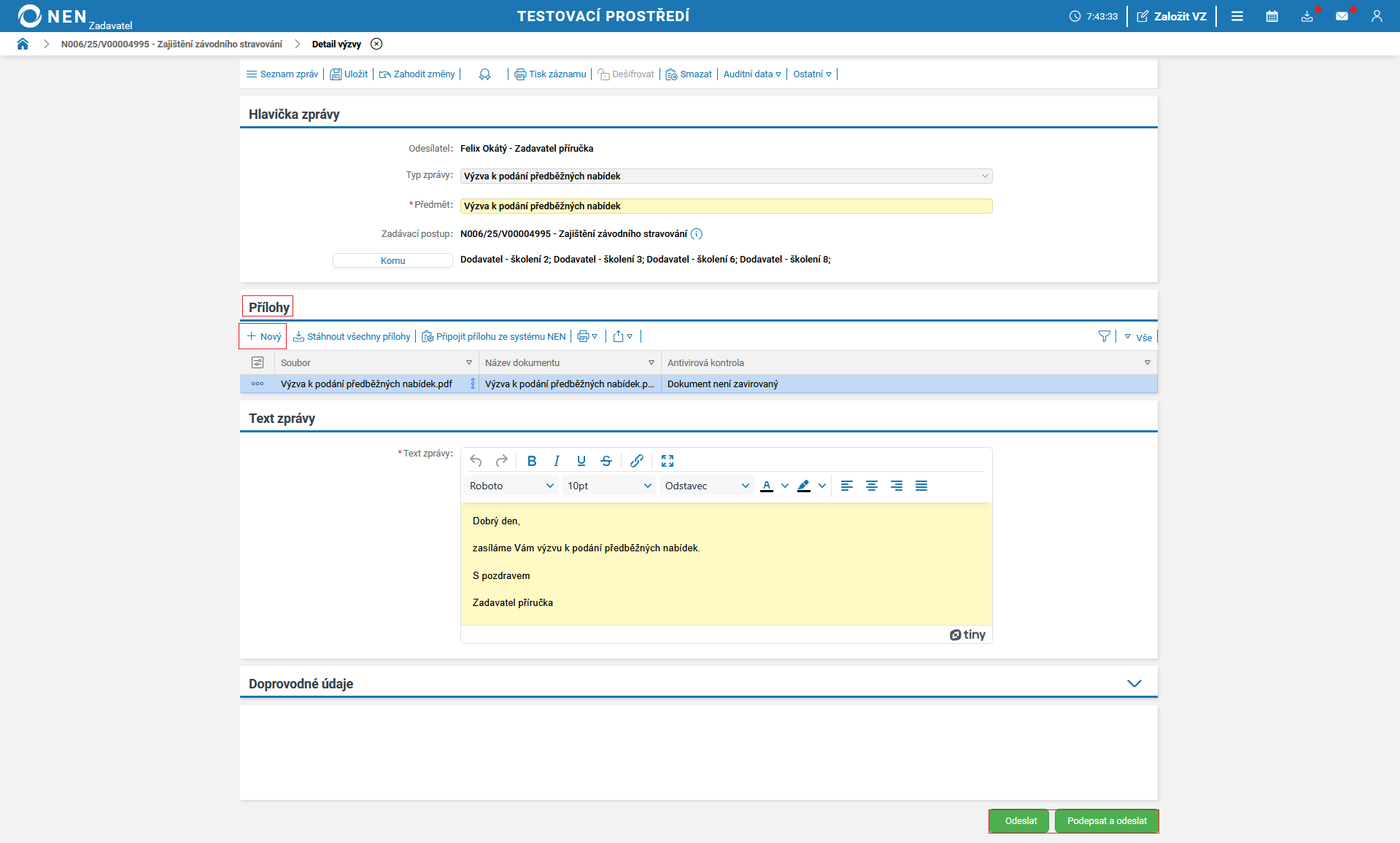This screenshot has height=843, width=1400.
Task: Click the home icon in breadcrumb
Action: [23, 44]
